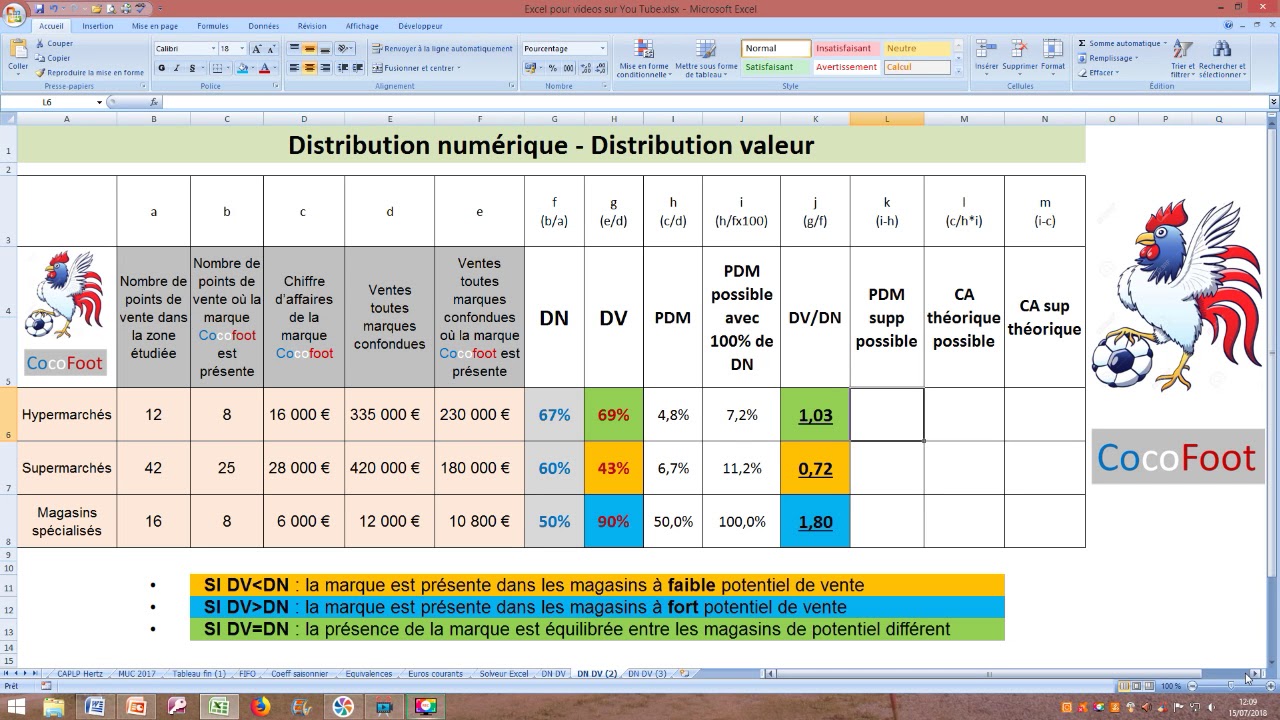Open the DN DV (3) sheet tab
Image resolution: width=1280 pixels, height=720 pixels.
pyautogui.click(x=647, y=674)
